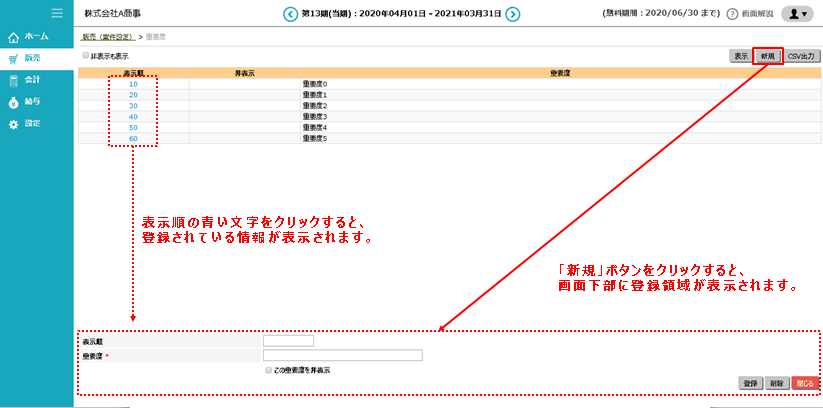
Task: Click 表示順 column header
Action: (134, 73)
